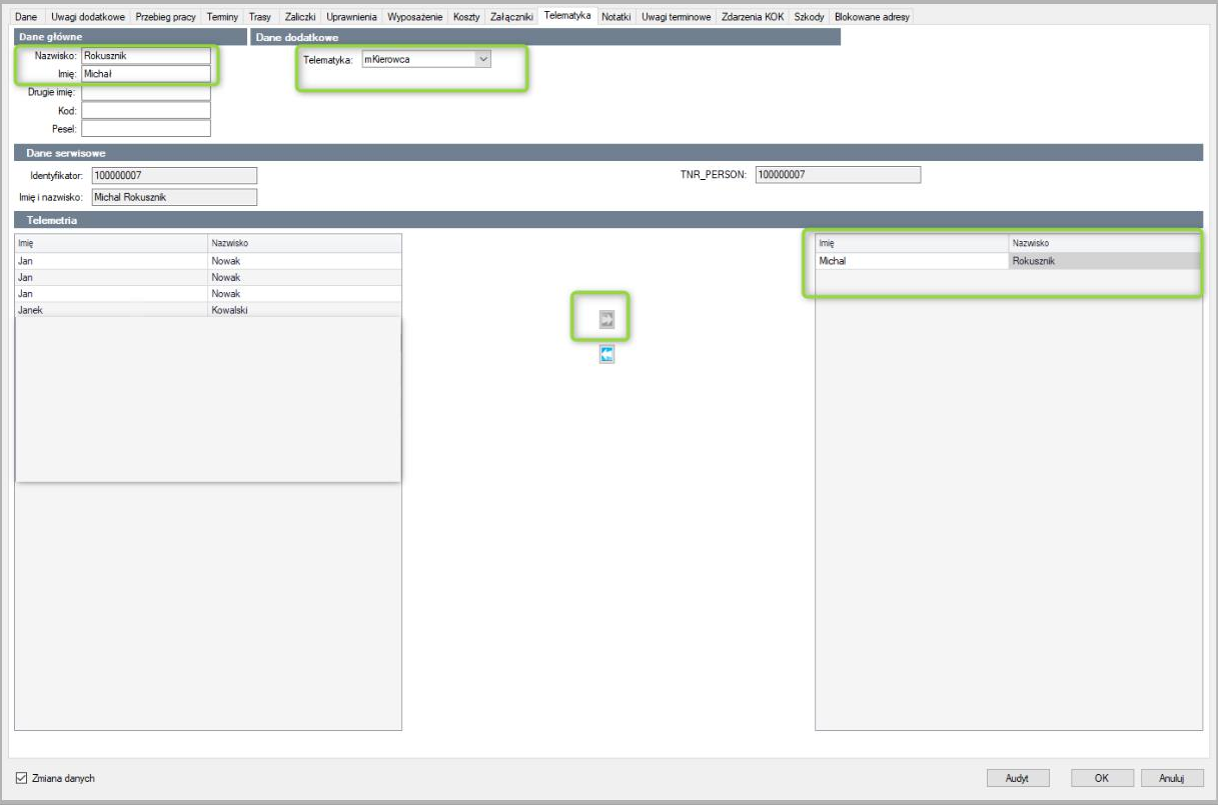Confirm with the OK button
This screenshot has width=1218, height=805.
1101,778
